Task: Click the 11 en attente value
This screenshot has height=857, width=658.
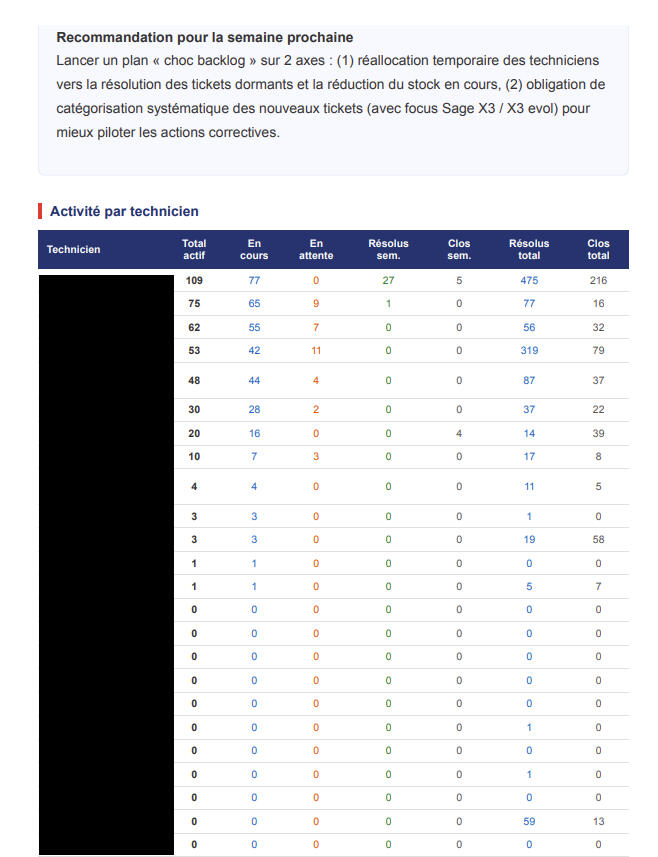Action: pos(316,350)
